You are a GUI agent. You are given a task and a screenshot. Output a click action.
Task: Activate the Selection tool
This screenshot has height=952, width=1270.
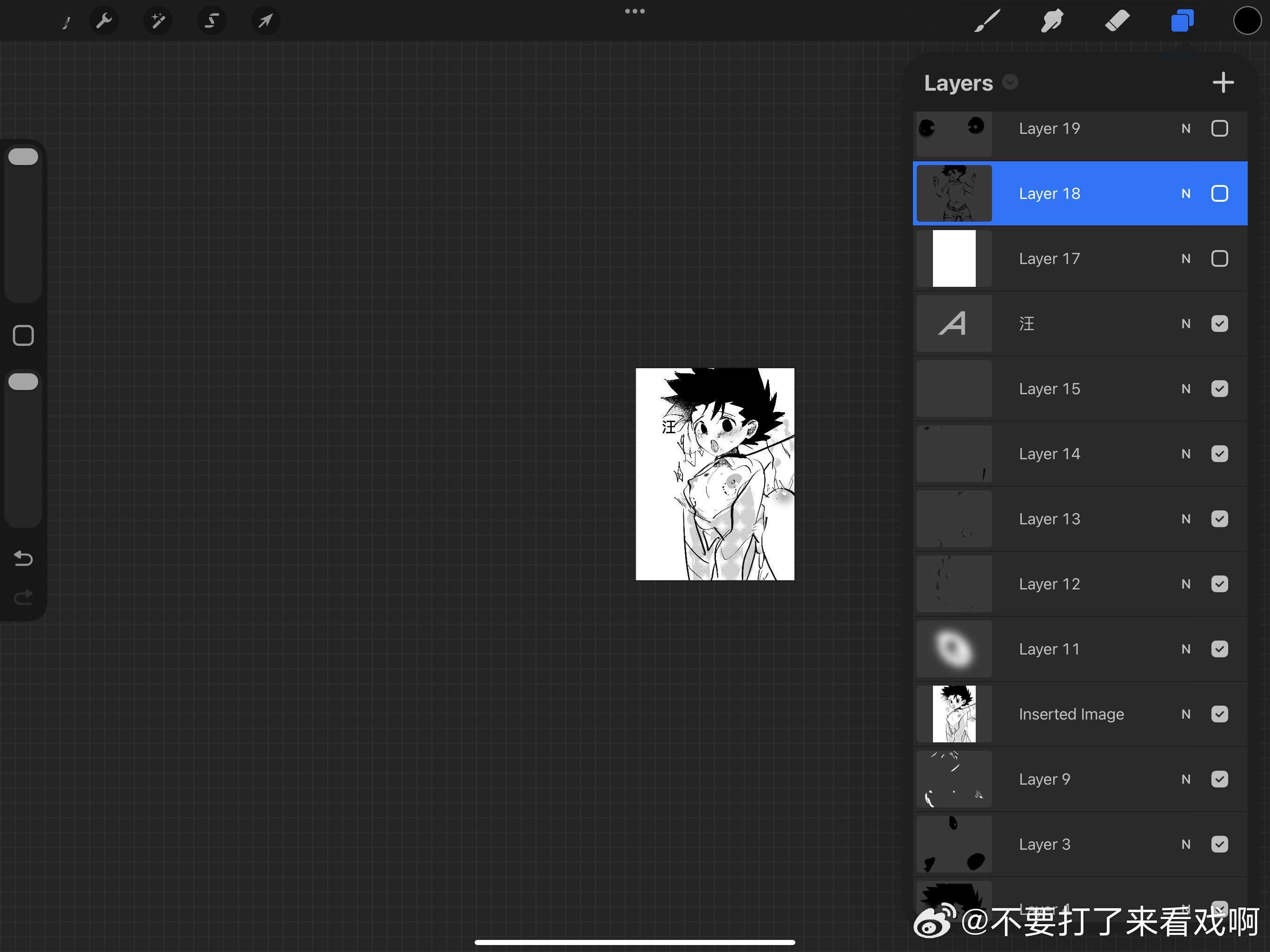[212, 21]
